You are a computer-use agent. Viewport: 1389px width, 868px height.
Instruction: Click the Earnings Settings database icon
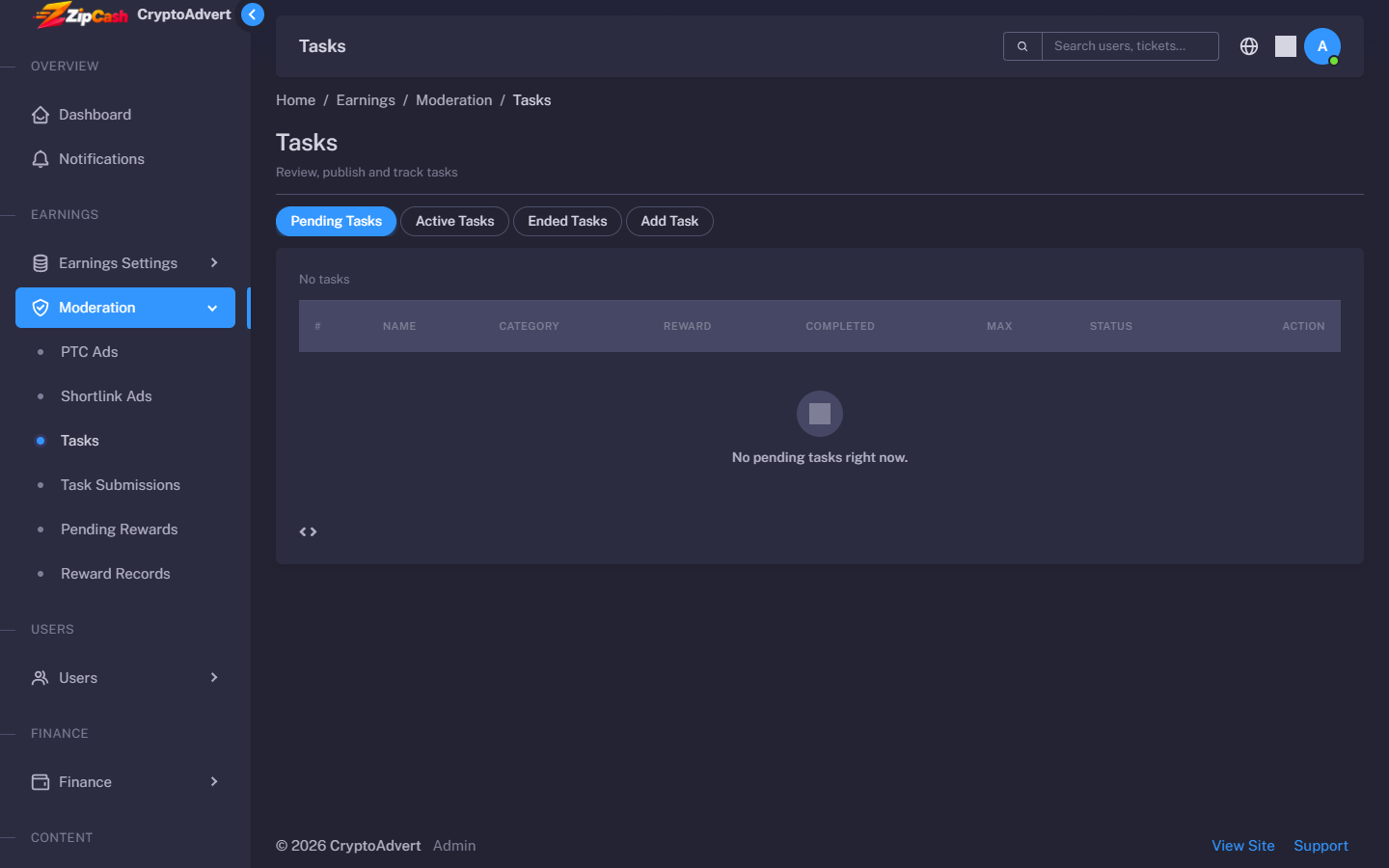pos(41,263)
